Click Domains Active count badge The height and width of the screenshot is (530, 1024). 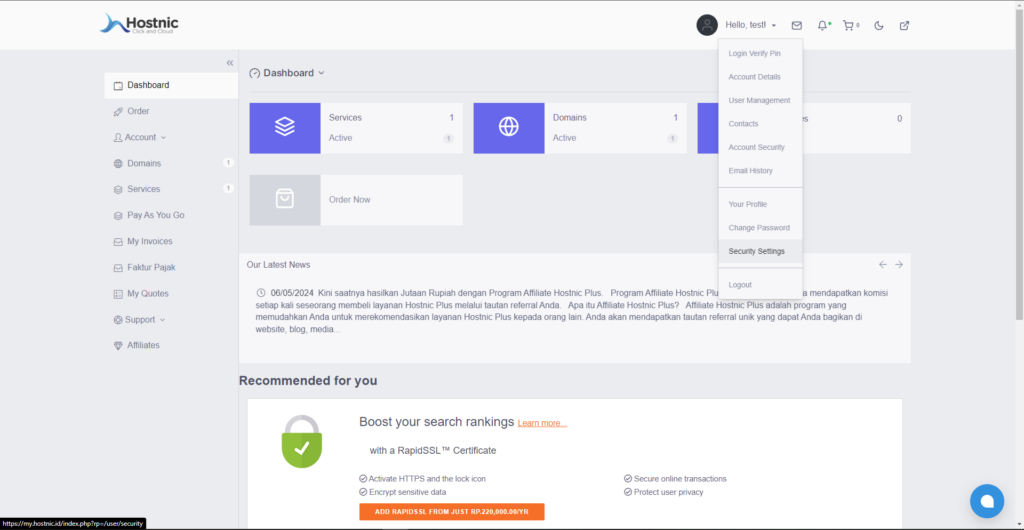point(672,138)
